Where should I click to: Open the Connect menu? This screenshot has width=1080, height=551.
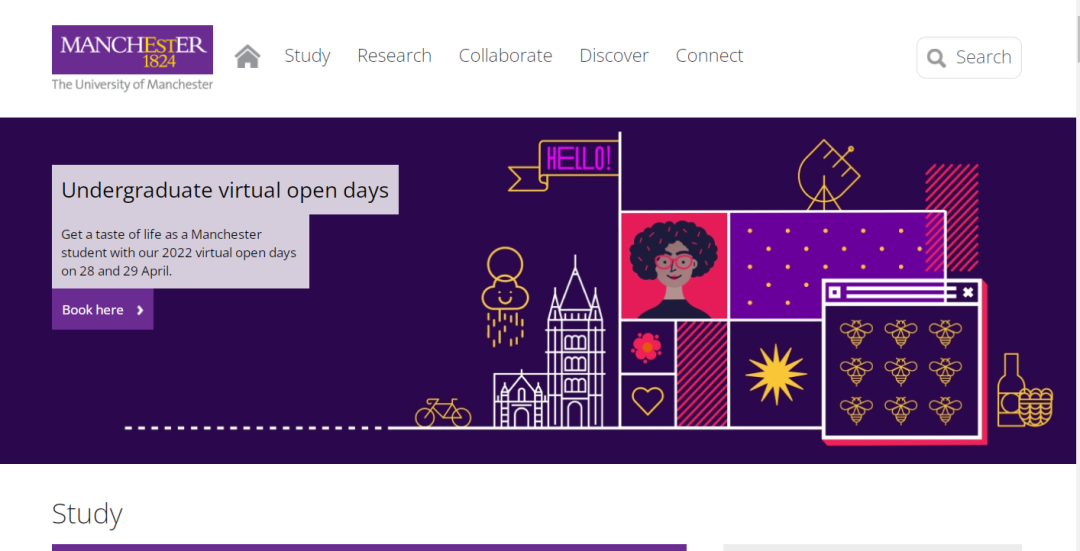coord(709,56)
